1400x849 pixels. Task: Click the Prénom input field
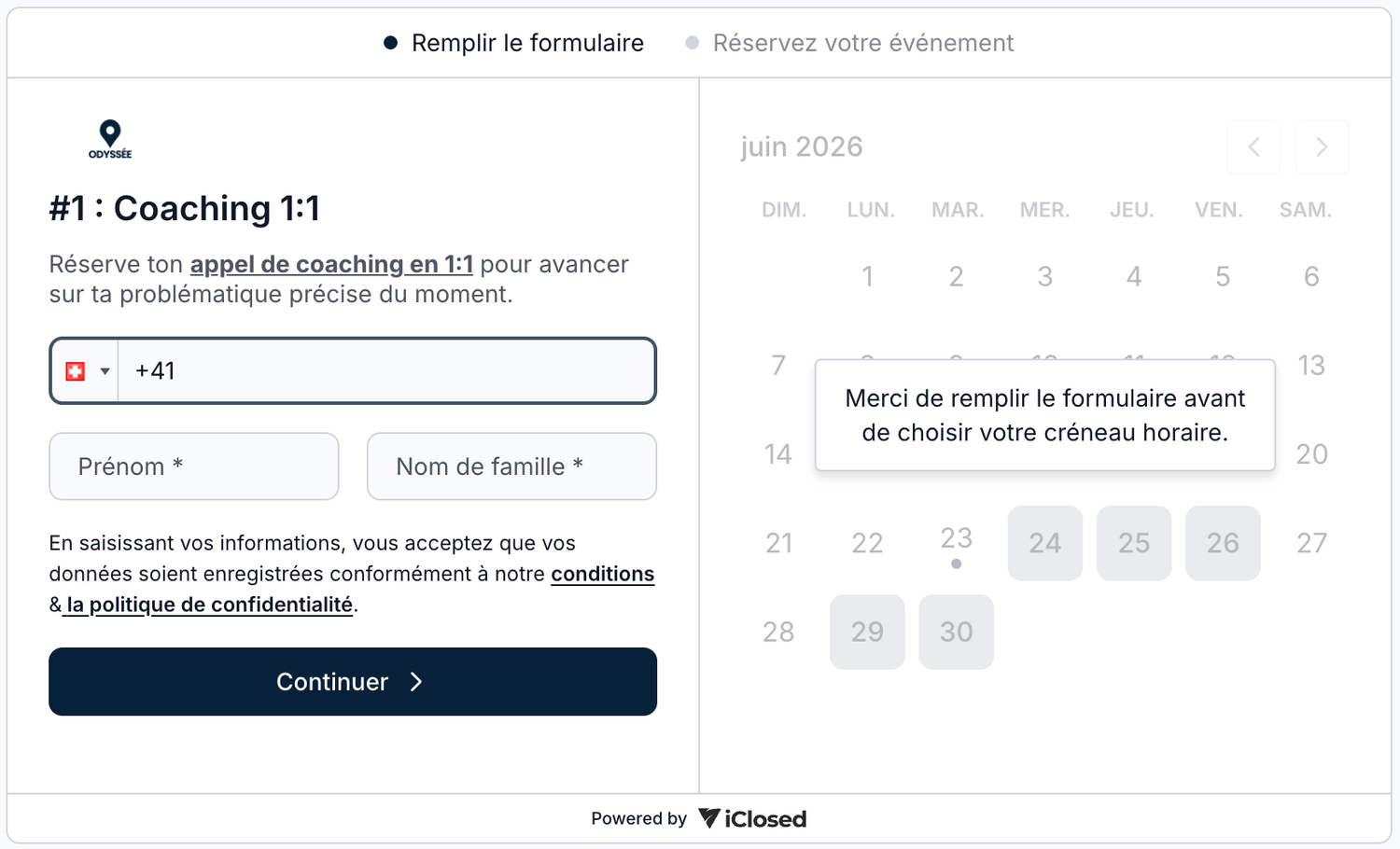coord(194,466)
